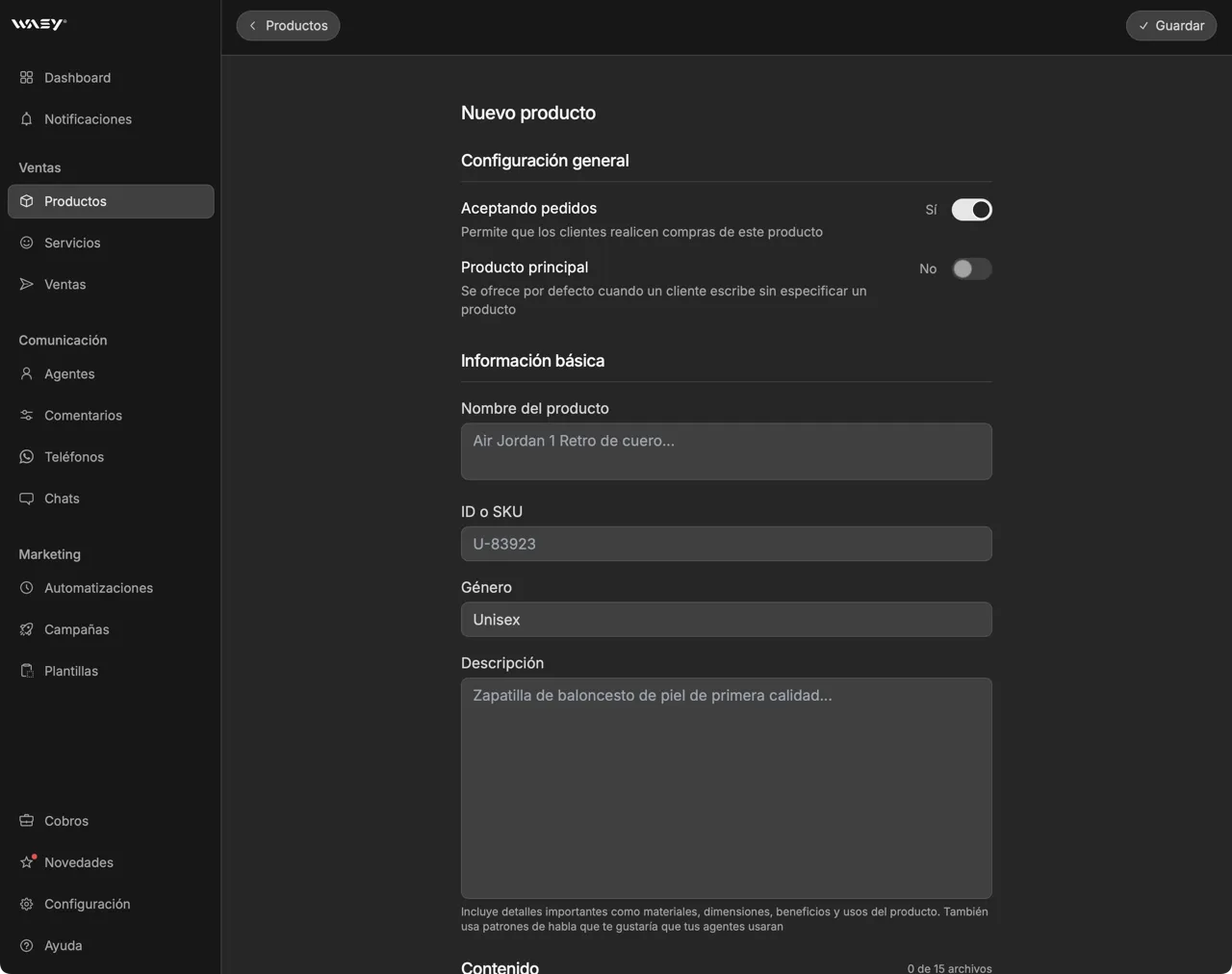Open Notificaciones in the sidebar
Image resolution: width=1232 pixels, height=974 pixels.
click(x=88, y=118)
